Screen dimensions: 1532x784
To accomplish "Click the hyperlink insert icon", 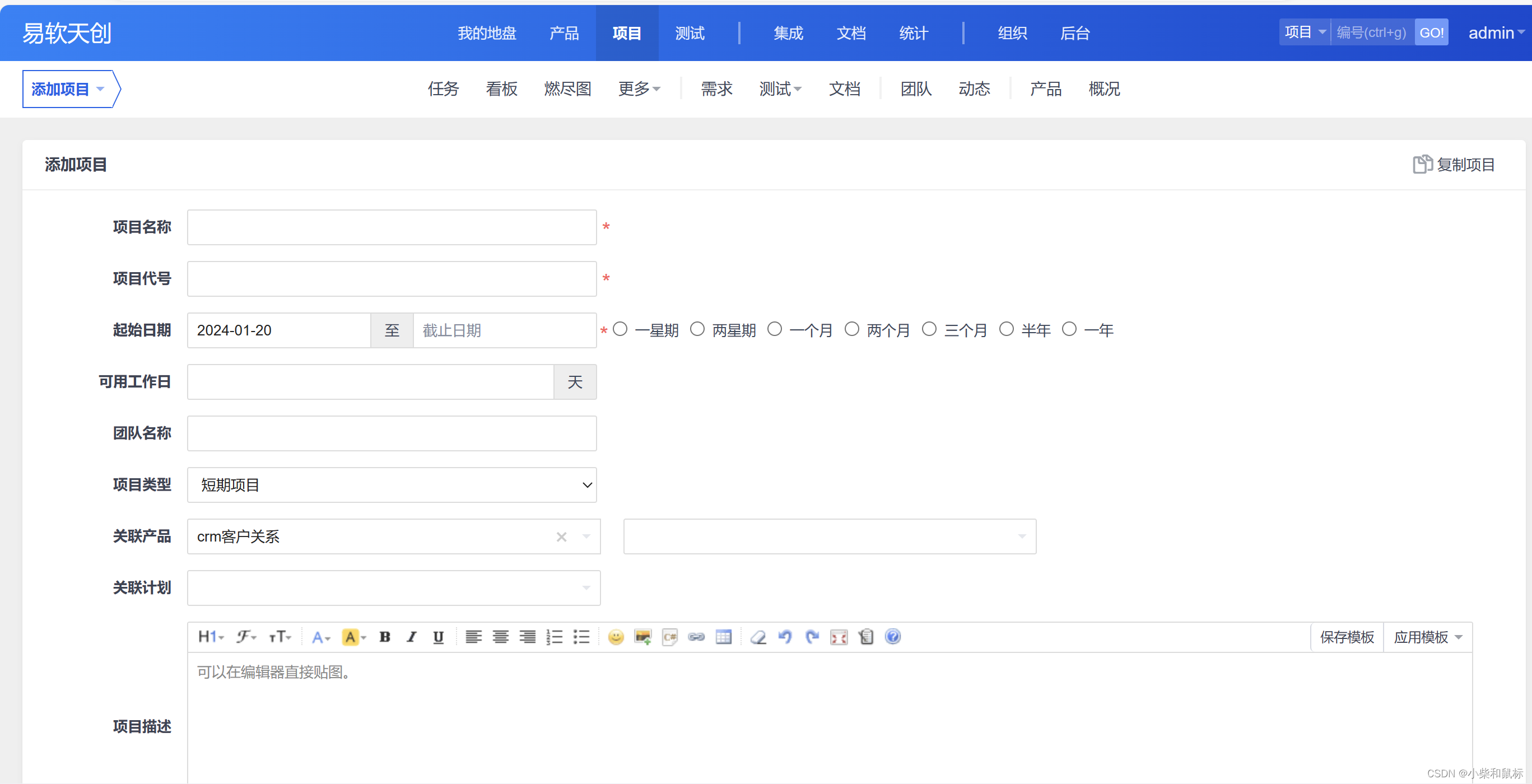I will click(696, 637).
